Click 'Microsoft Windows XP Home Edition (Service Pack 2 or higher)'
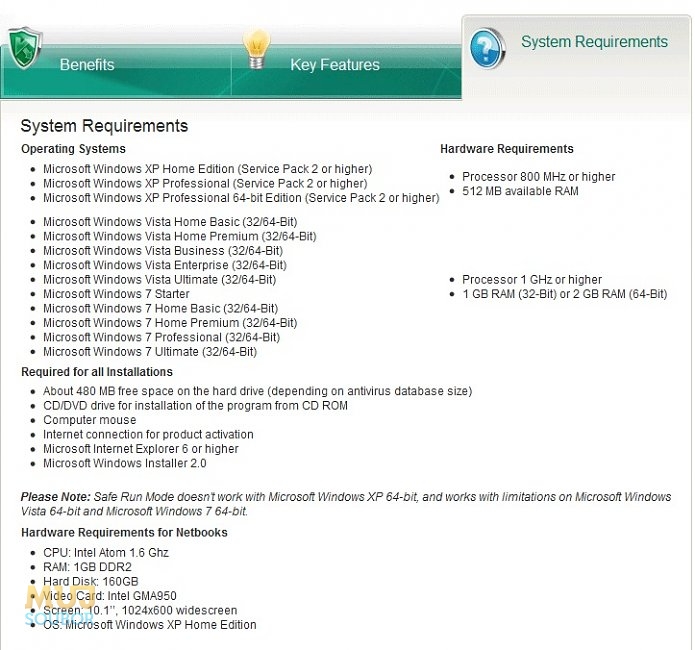This screenshot has height=650, width=695. tap(207, 169)
